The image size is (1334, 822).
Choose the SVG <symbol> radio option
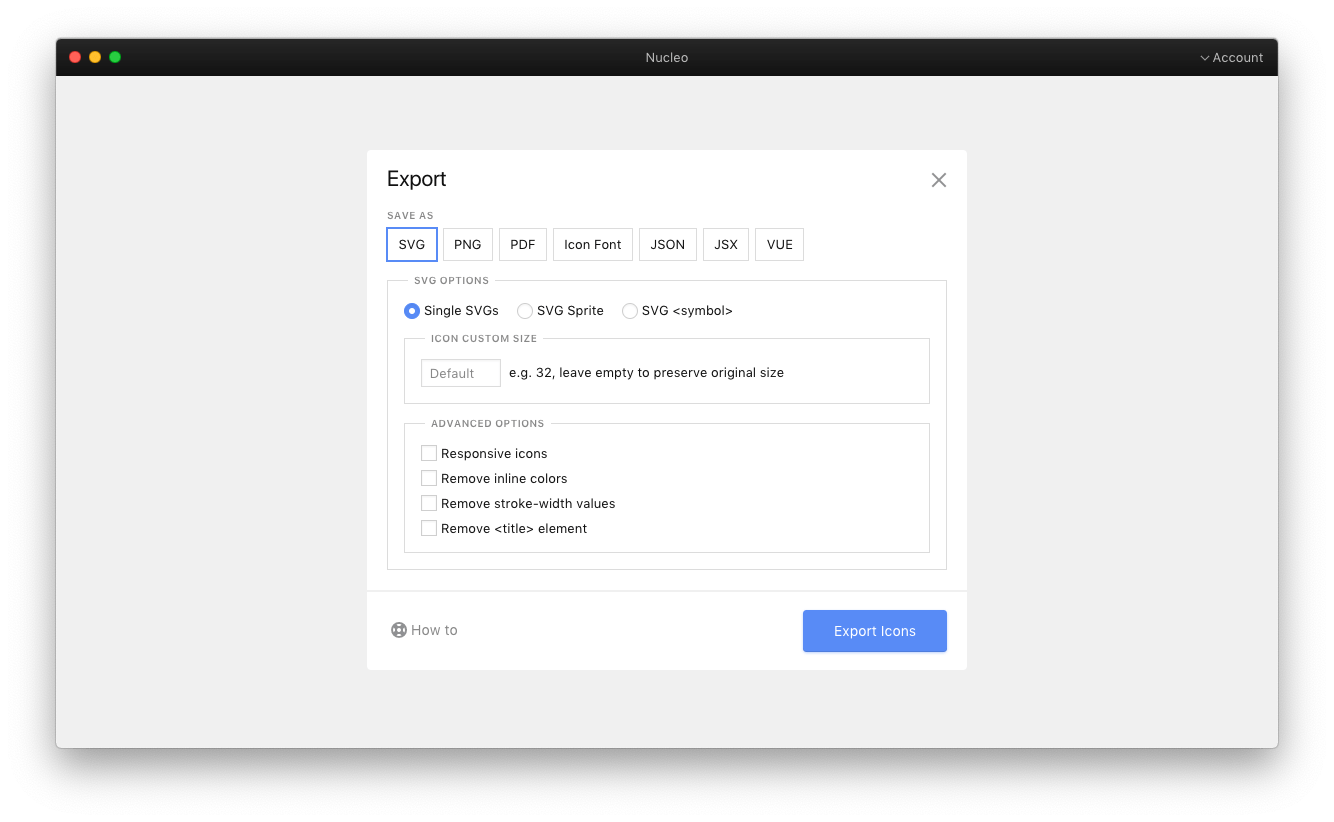pos(630,311)
